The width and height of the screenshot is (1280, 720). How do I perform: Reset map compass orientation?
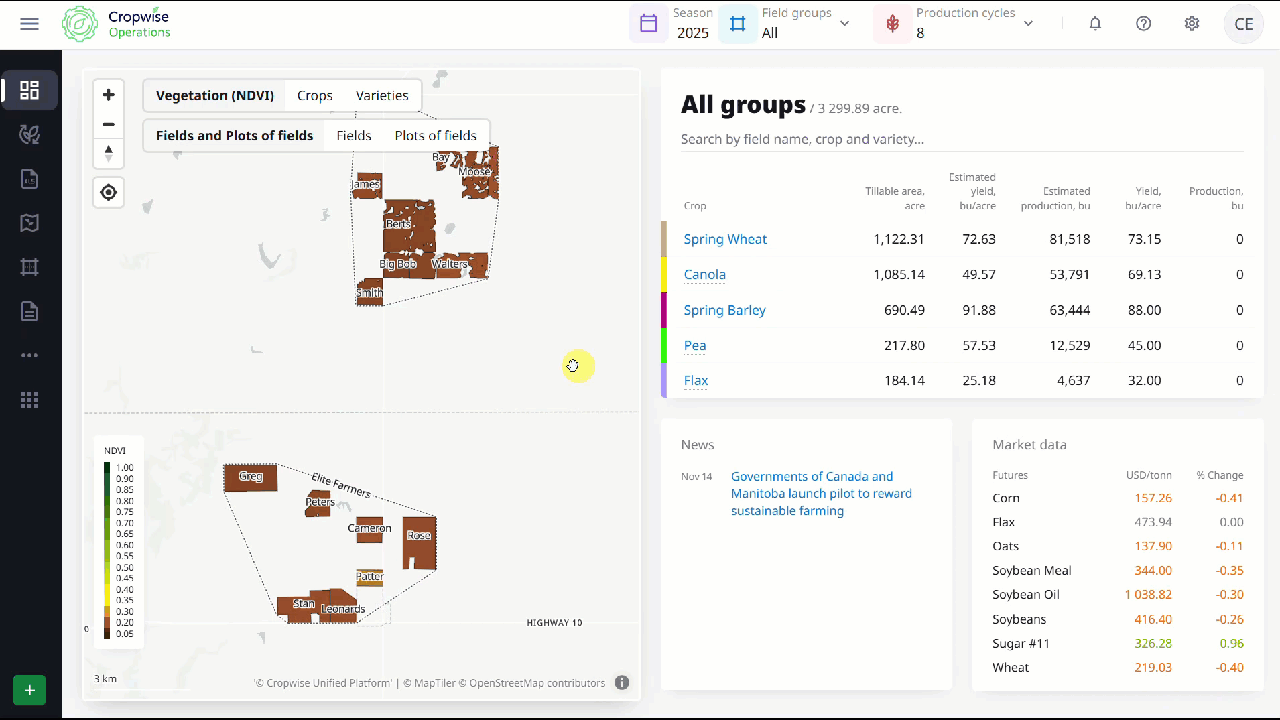click(109, 153)
